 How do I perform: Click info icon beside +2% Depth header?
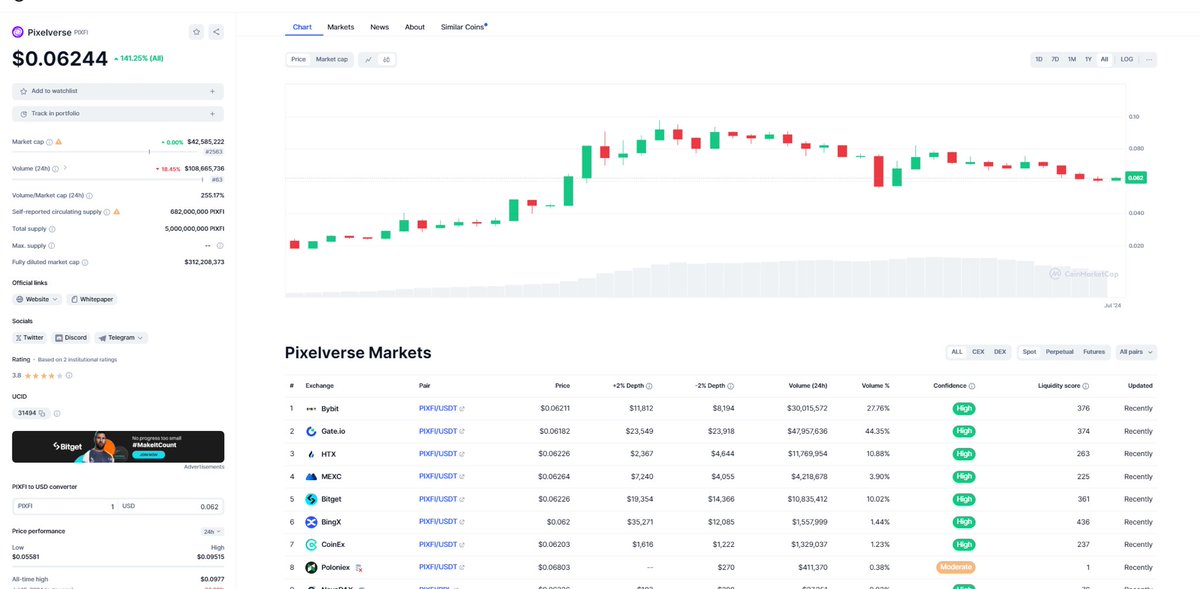click(x=649, y=386)
